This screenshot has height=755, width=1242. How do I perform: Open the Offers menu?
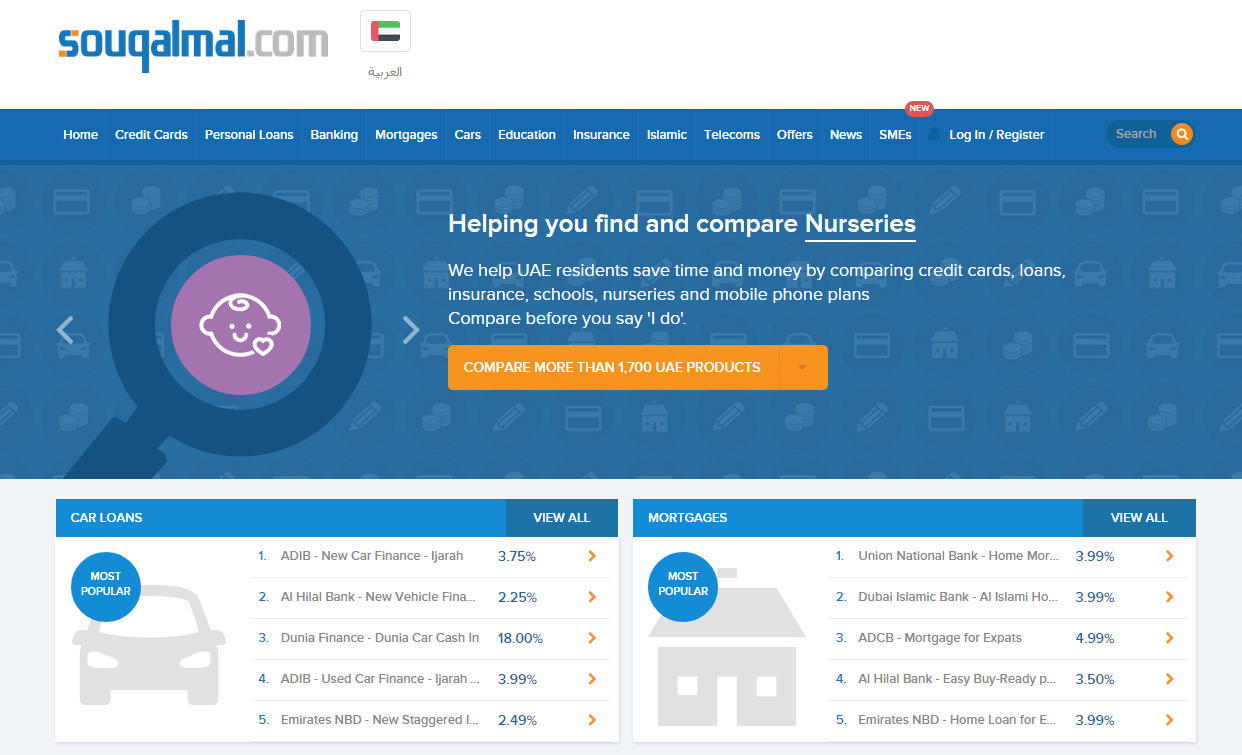tap(795, 135)
